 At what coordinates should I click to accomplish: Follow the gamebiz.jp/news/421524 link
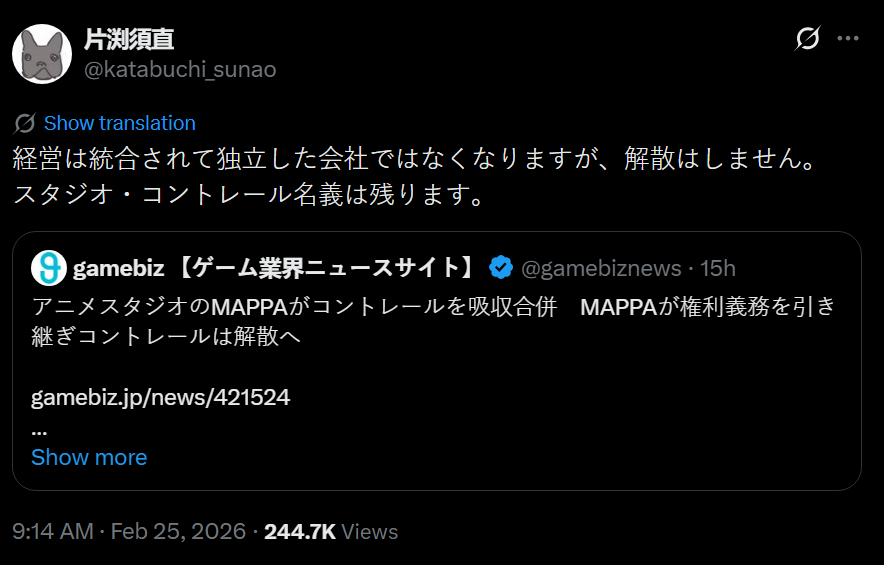point(161,397)
